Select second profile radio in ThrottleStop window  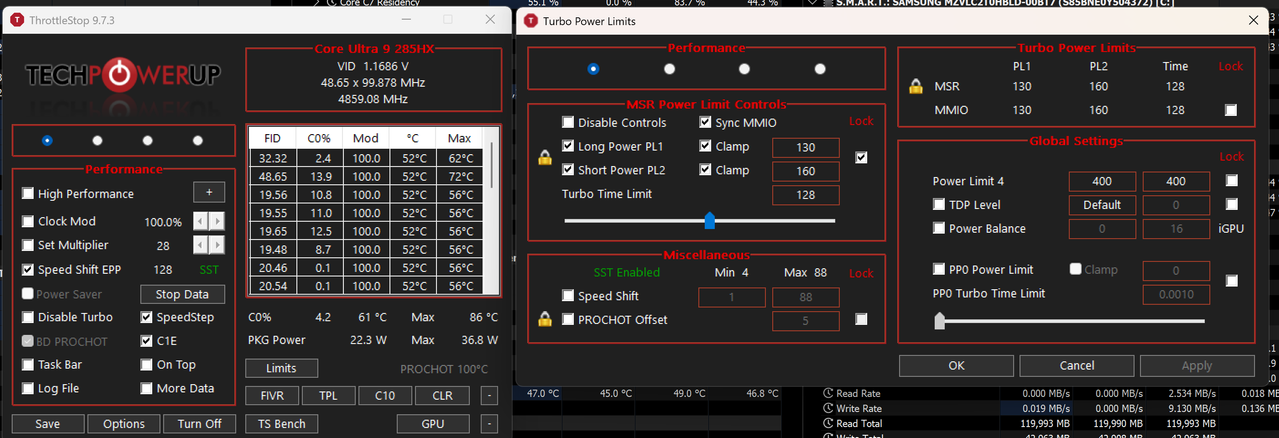pos(97,141)
